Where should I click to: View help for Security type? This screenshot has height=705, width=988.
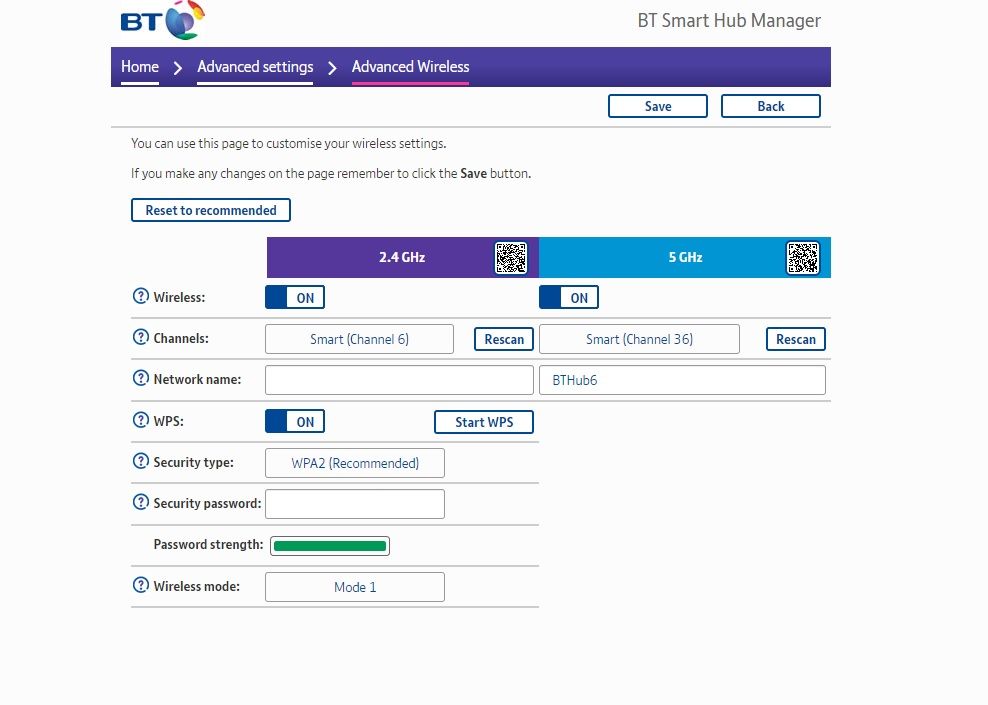[x=141, y=462]
